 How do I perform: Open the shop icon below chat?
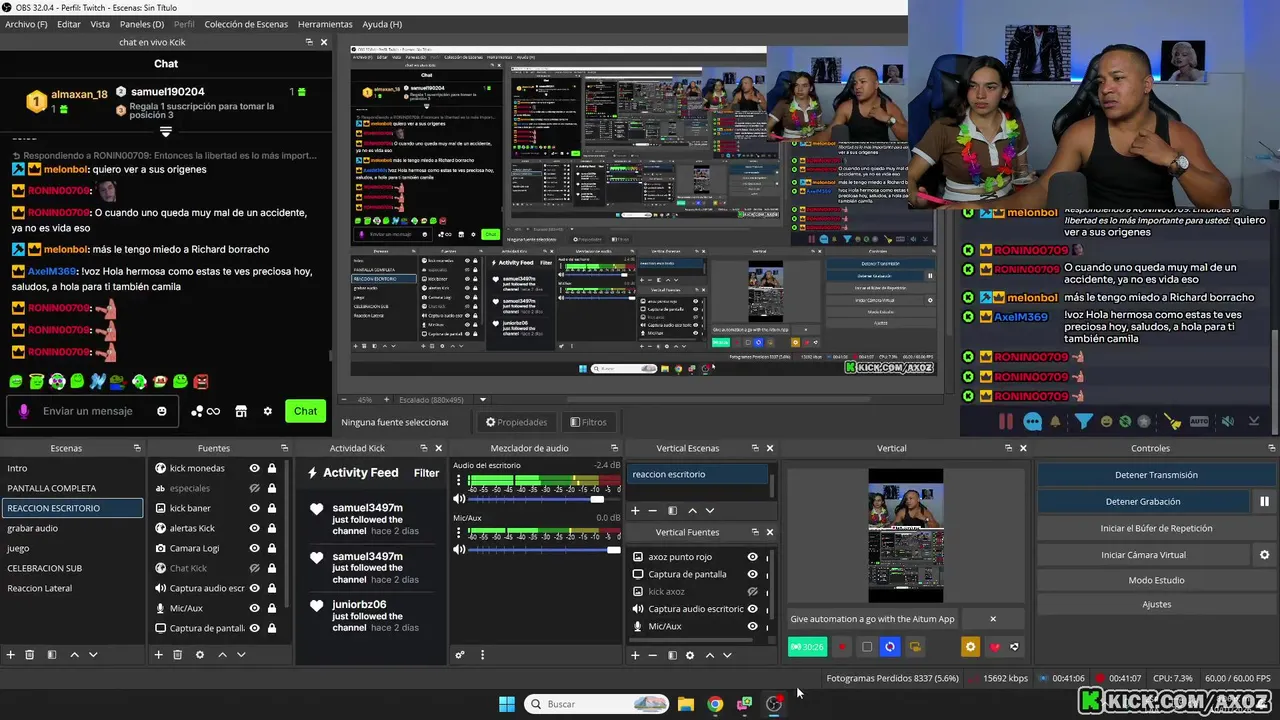[x=241, y=411]
